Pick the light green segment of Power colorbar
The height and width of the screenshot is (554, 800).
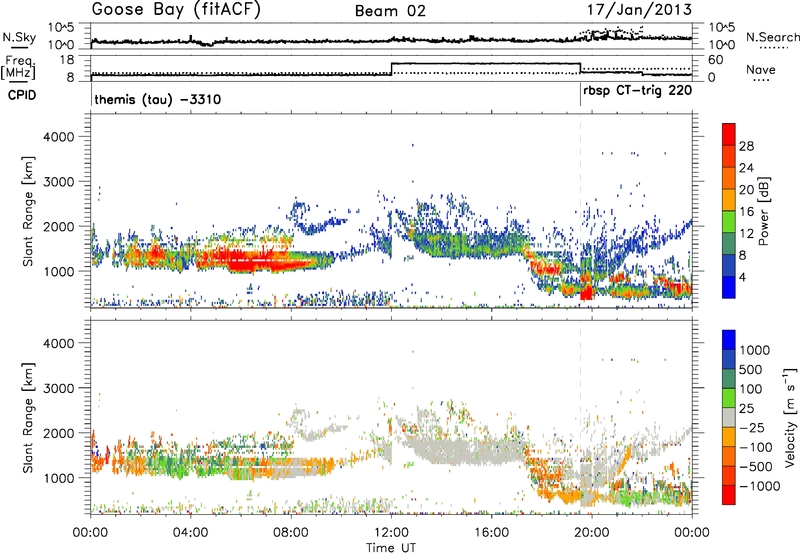(x=729, y=222)
